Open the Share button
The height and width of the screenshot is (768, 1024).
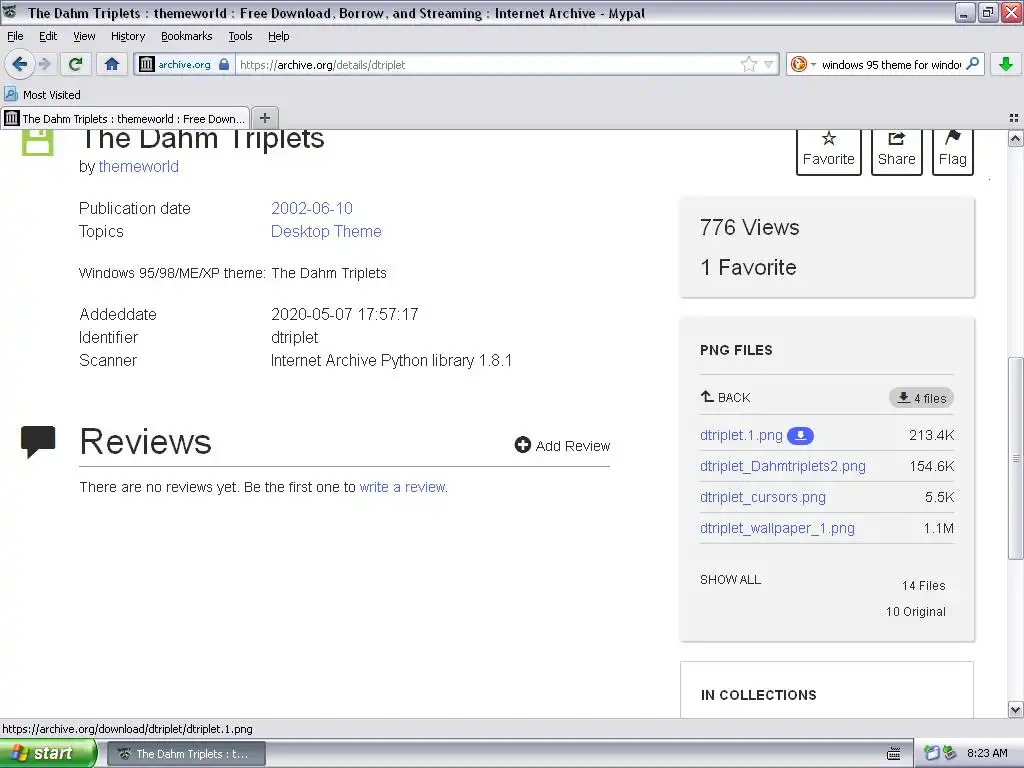coord(896,151)
